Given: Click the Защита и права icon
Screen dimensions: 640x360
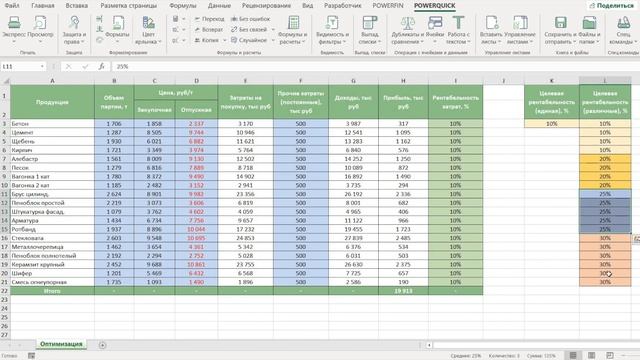Looking at the screenshot, I should point(74,23).
